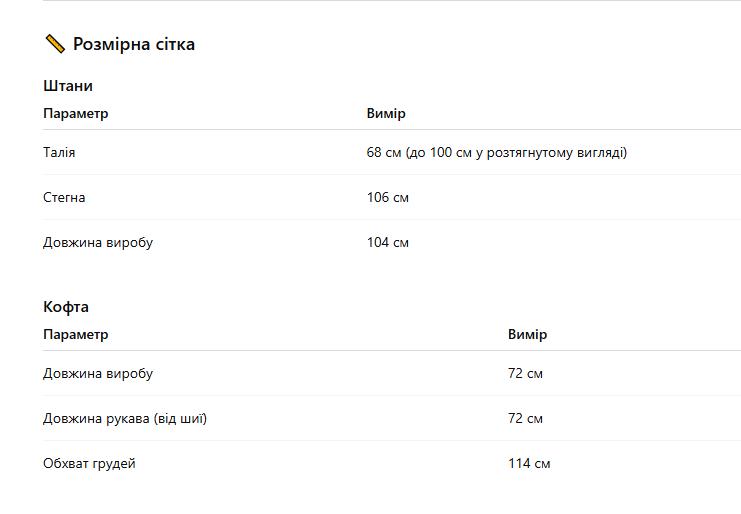The height and width of the screenshot is (514, 741).
Task: Select the Довжина рукава (від шиї) label
Action: coord(125,418)
